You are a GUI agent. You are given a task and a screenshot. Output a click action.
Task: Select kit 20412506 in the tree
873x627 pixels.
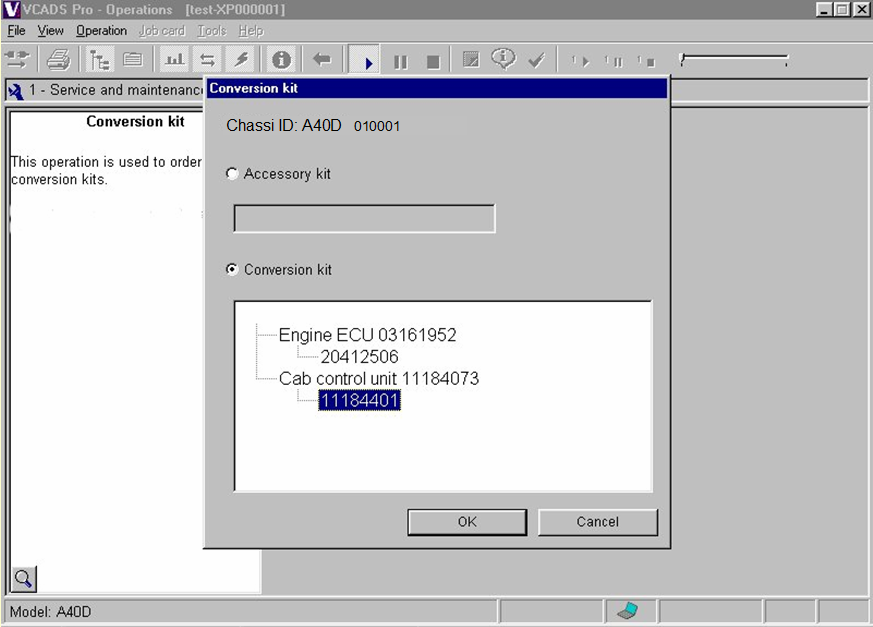(x=360, y=356)
